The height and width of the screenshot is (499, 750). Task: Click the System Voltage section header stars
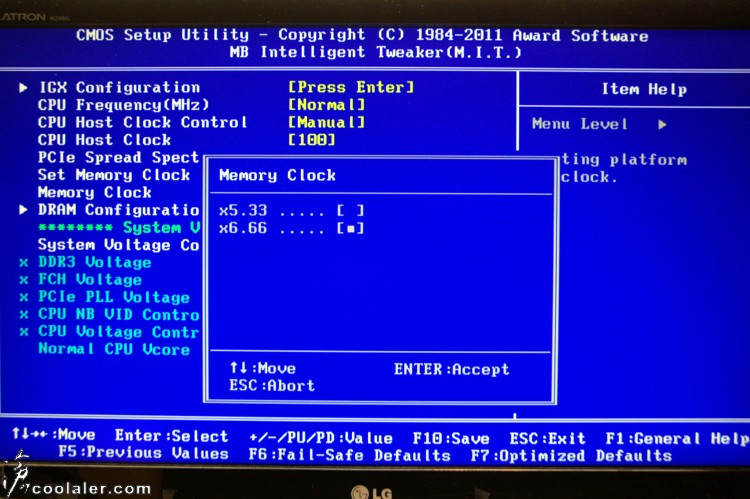76,228
